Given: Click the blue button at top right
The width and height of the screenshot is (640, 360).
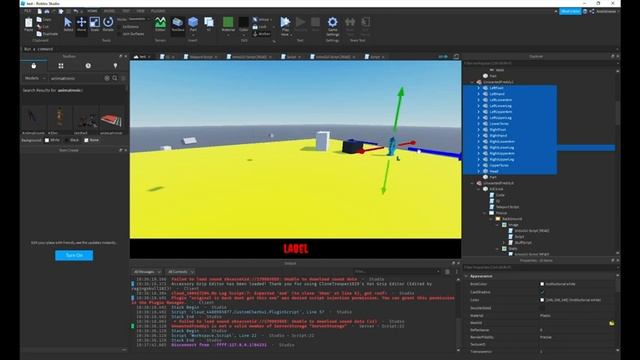Looking at the screenshot, I should (x=570, y=11).
